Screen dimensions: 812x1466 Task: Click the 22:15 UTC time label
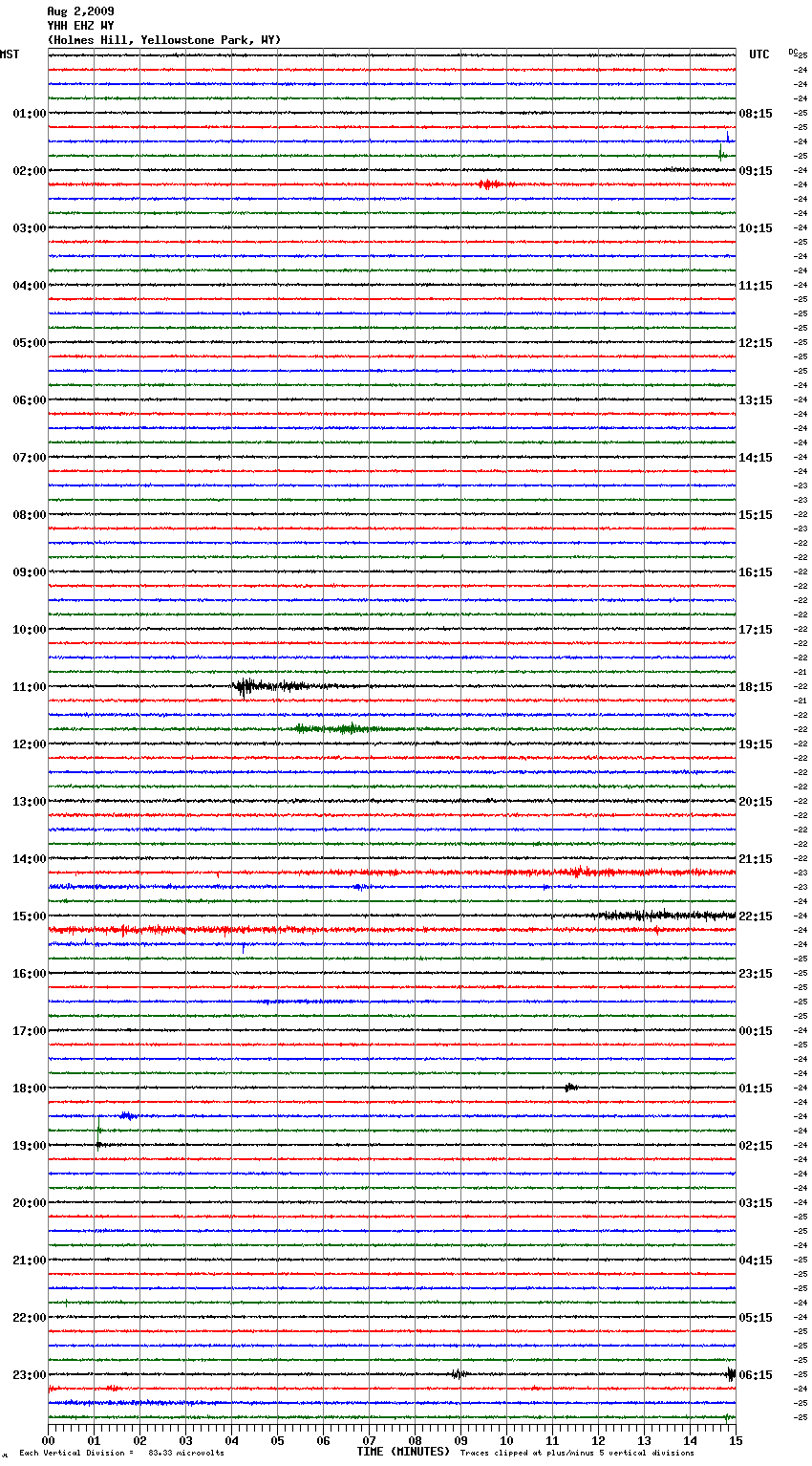coord(756,916)
